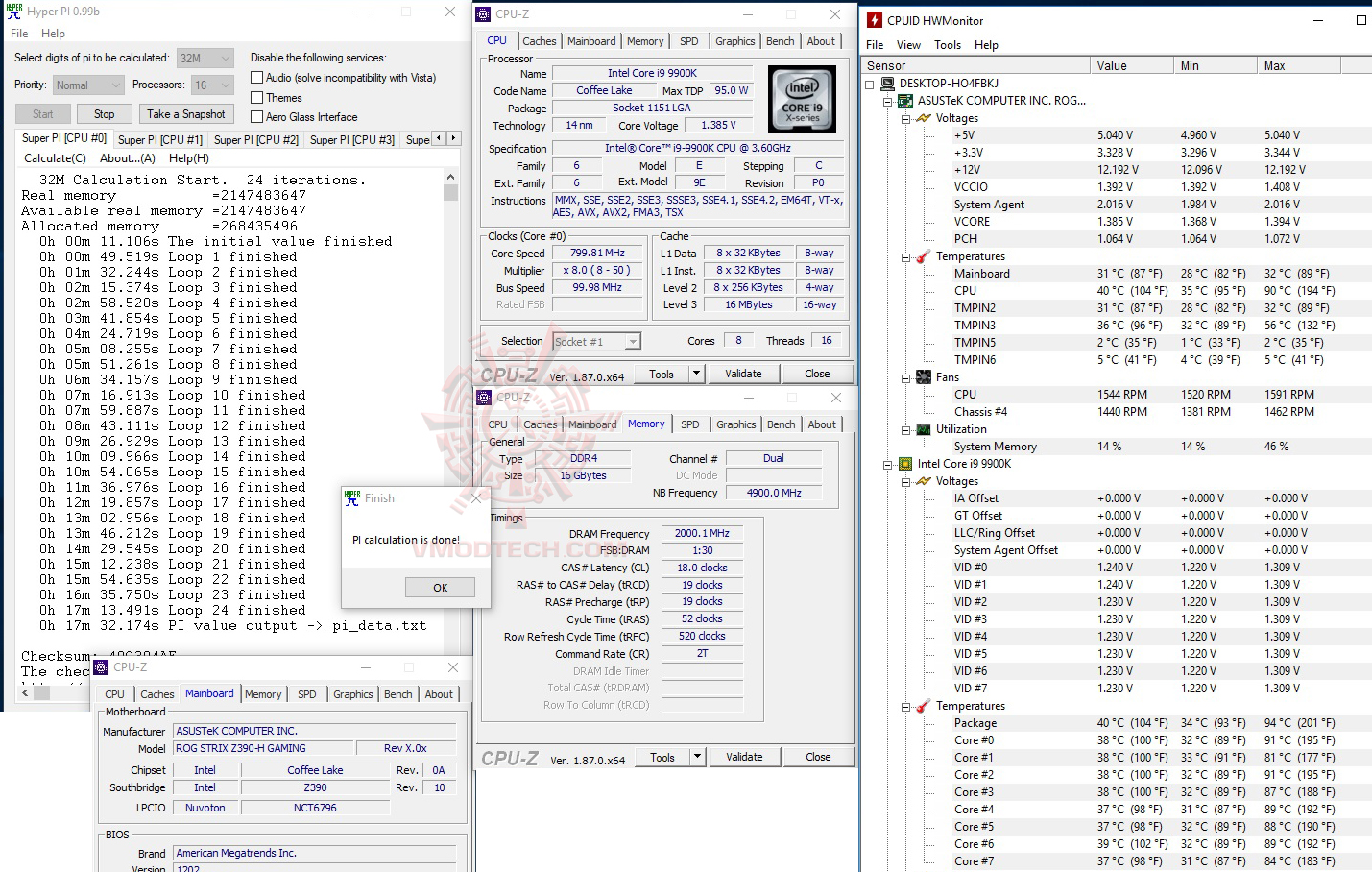
Task: Check the Themes disable option
Action: 256,97
